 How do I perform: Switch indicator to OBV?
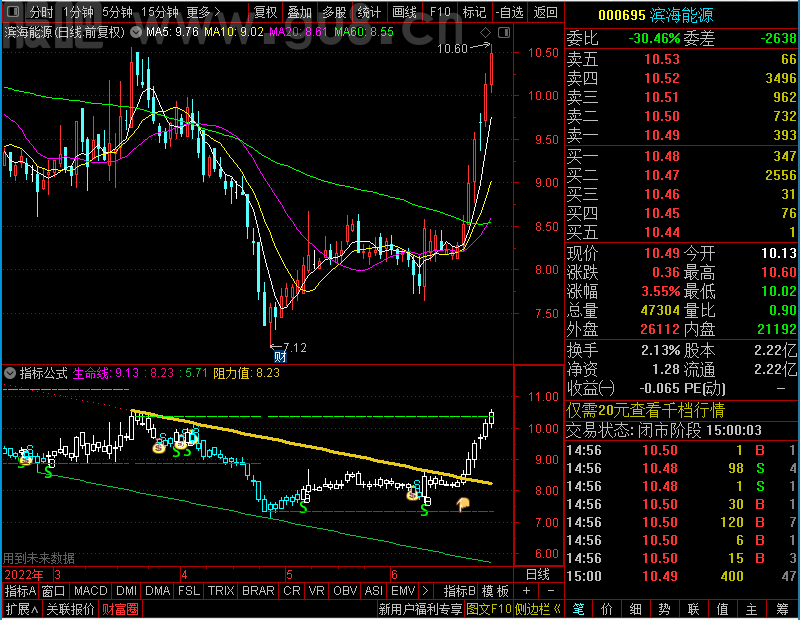(x=345, y=591)
